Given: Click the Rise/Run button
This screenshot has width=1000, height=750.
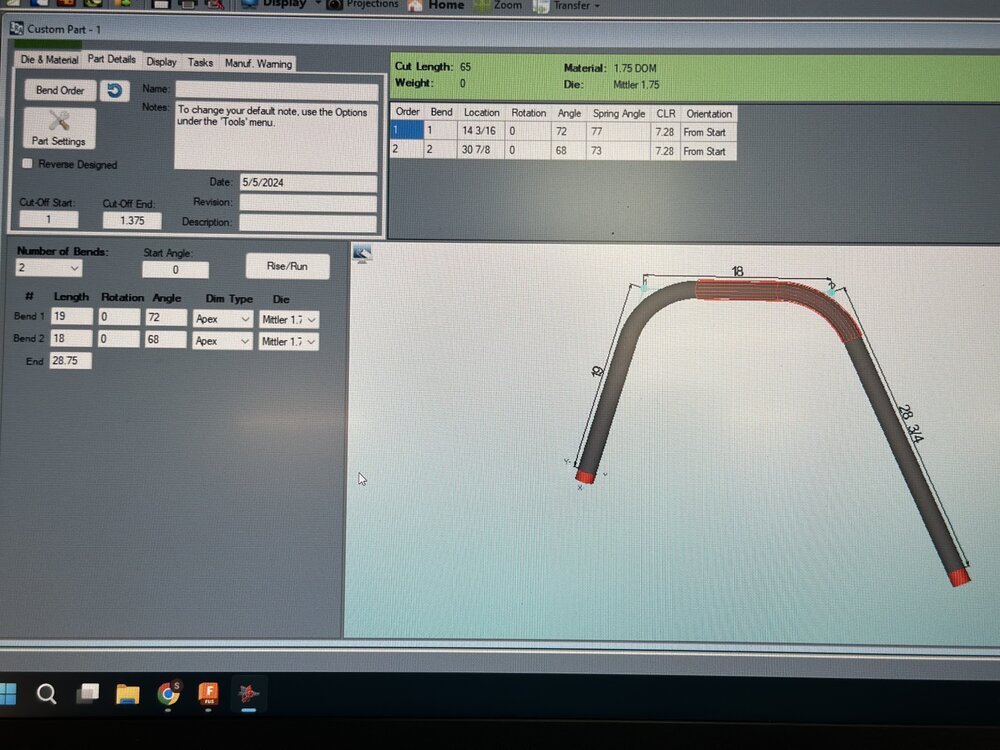Looking at the screenshot, I should pyautogui.click(x=287, y=266).
